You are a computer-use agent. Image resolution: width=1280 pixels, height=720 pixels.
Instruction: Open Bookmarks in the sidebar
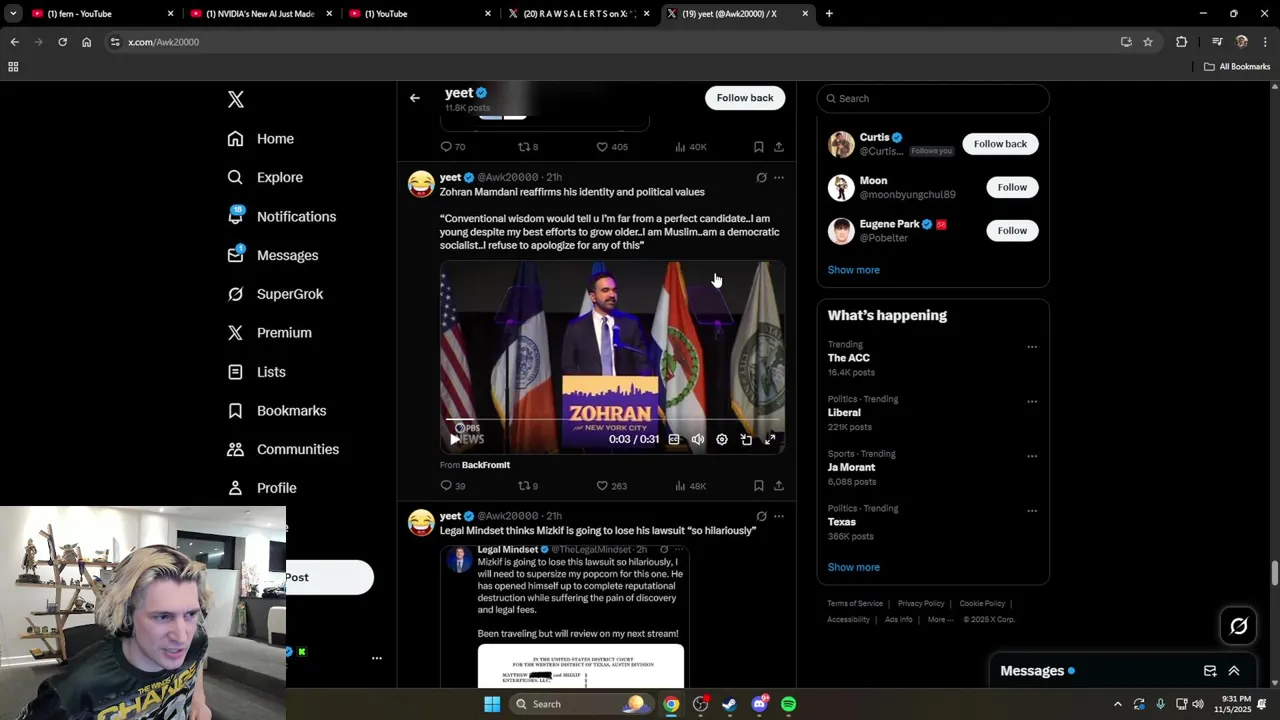tap(277, 411)
